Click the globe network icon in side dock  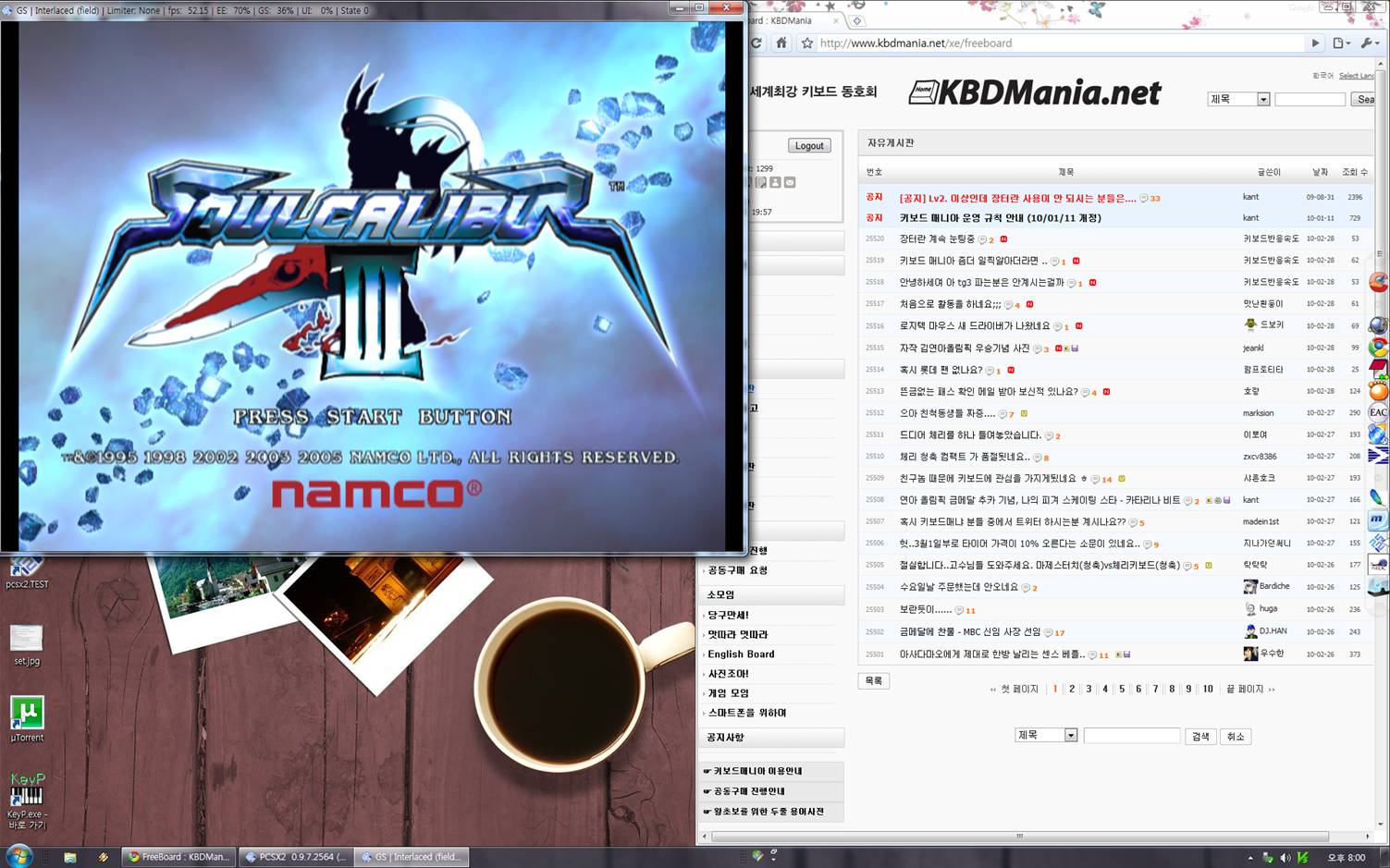[x=1378, y=324]
